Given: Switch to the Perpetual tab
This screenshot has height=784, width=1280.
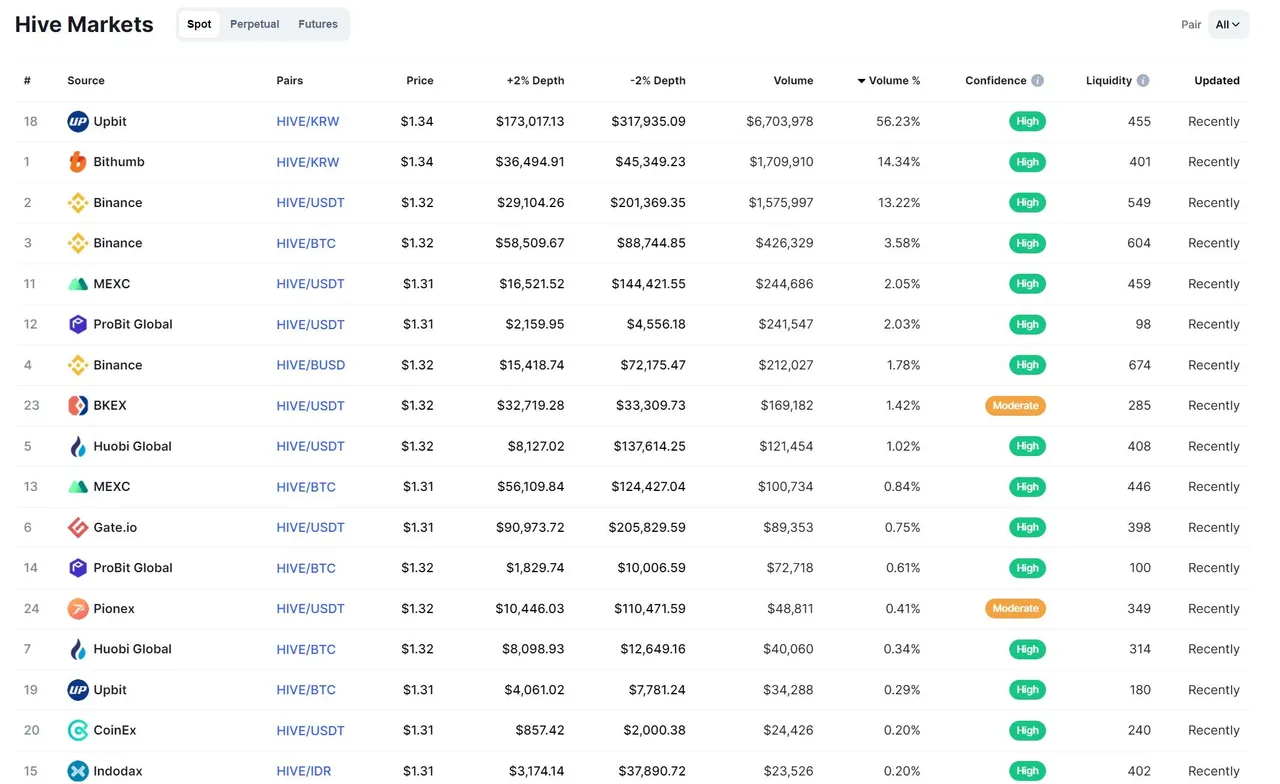Looking at the screenshot, I should point(254,24).
